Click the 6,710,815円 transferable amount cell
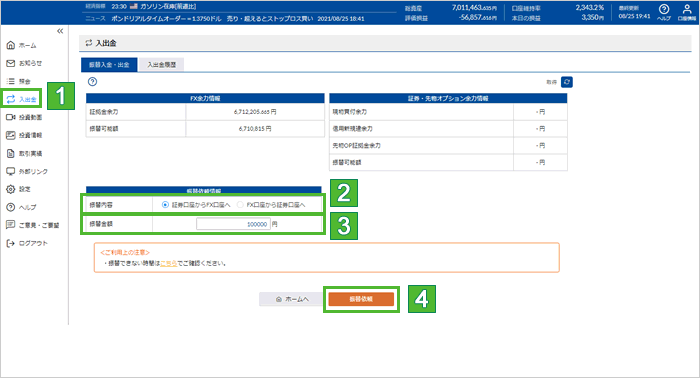 coord(255,129)
